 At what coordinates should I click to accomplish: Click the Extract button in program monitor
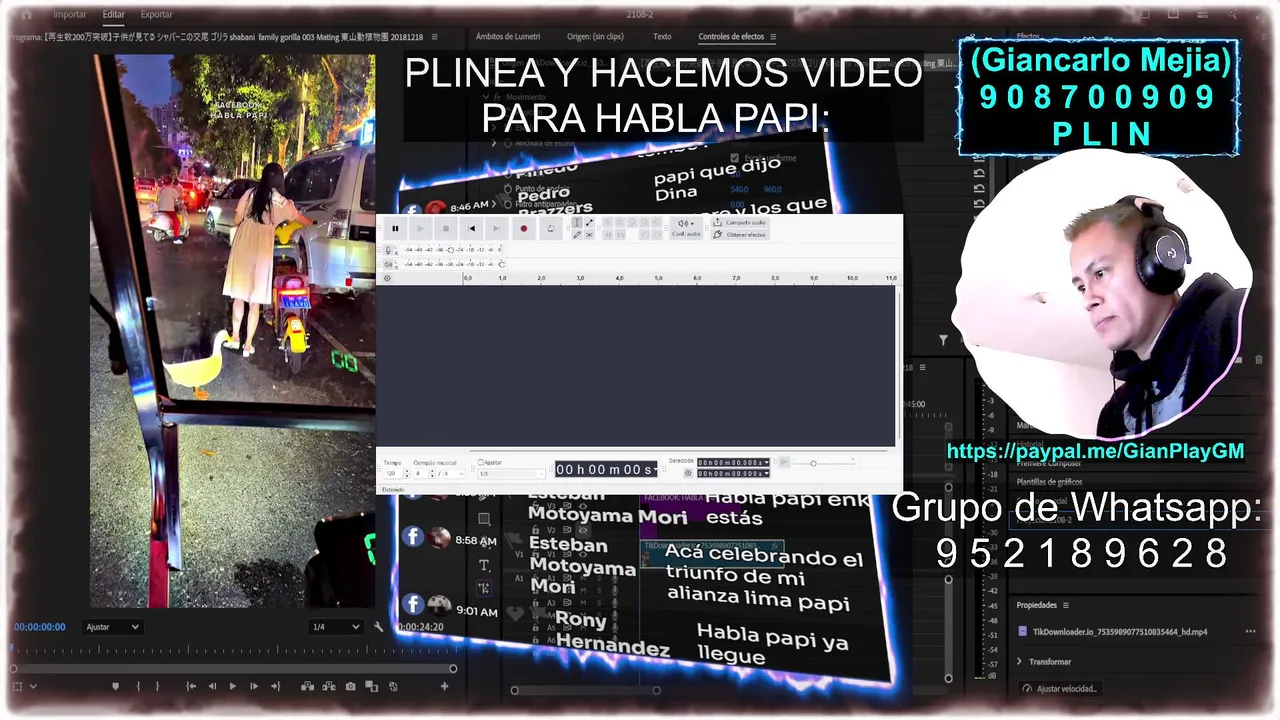[329, 686]
